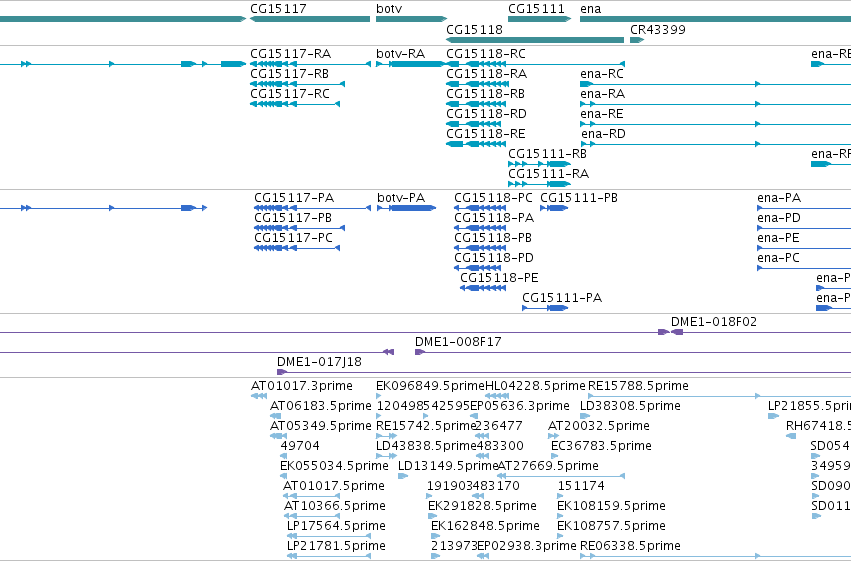Select protein CG15111-PB
The image size is (851, 561).
click(579, 198)
